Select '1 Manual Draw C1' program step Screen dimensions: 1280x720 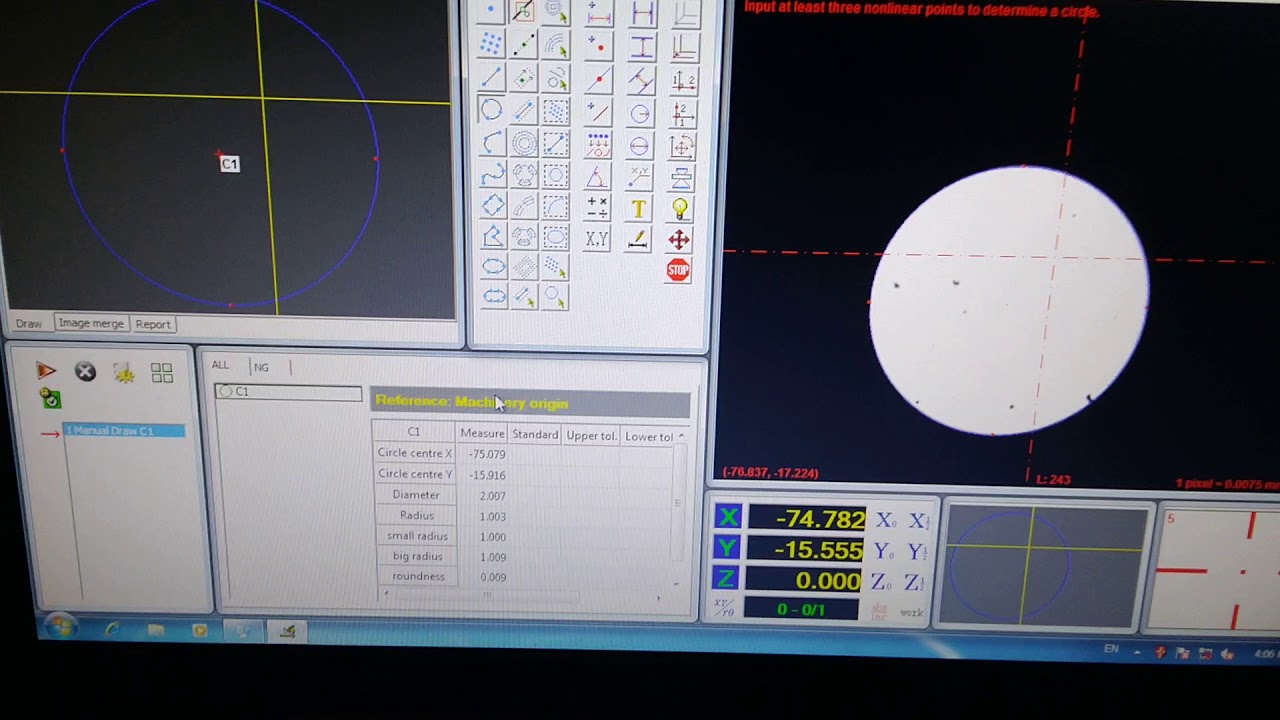124,430
